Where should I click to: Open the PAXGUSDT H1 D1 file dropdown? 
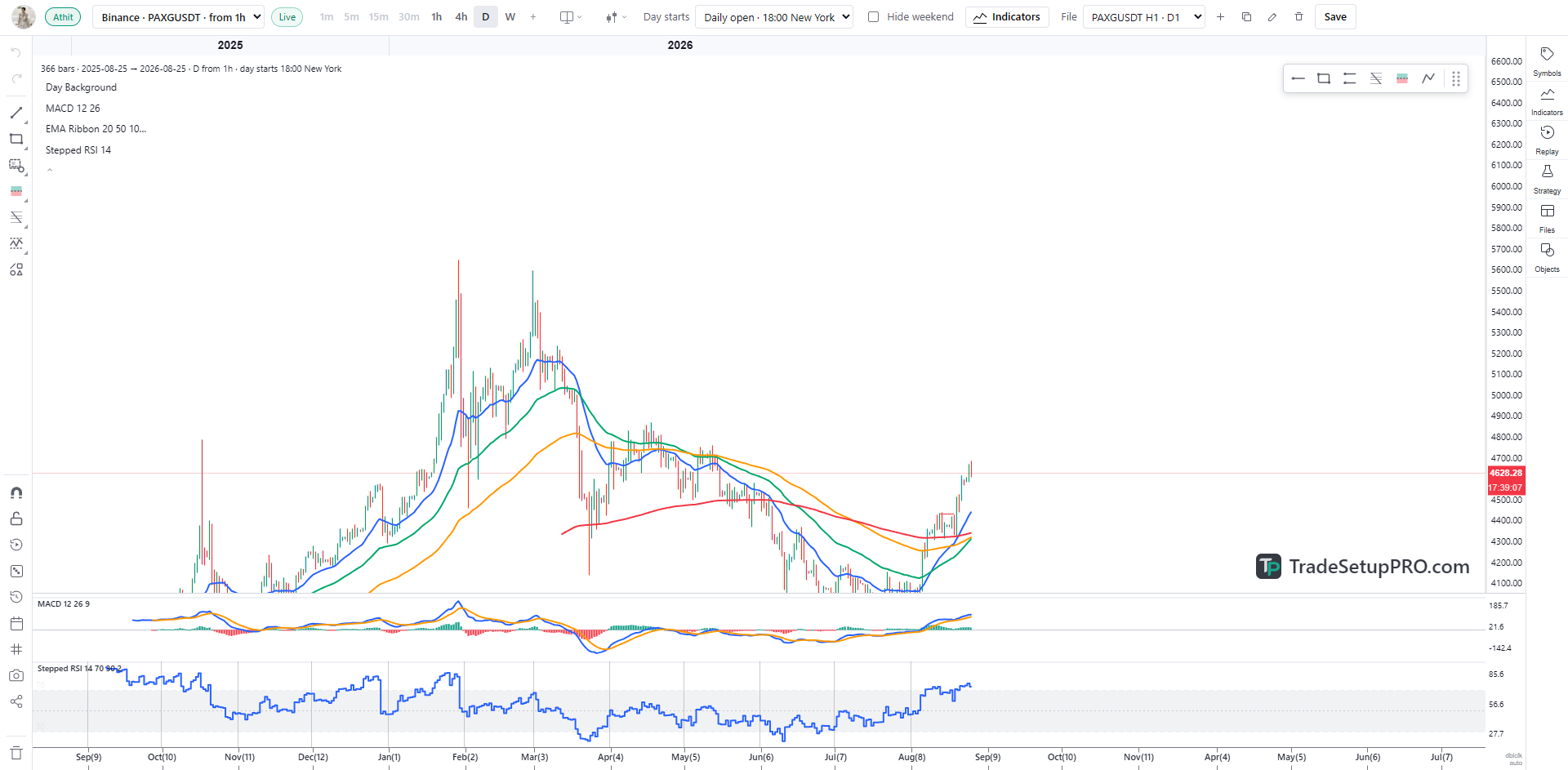tap(1143, 17)
